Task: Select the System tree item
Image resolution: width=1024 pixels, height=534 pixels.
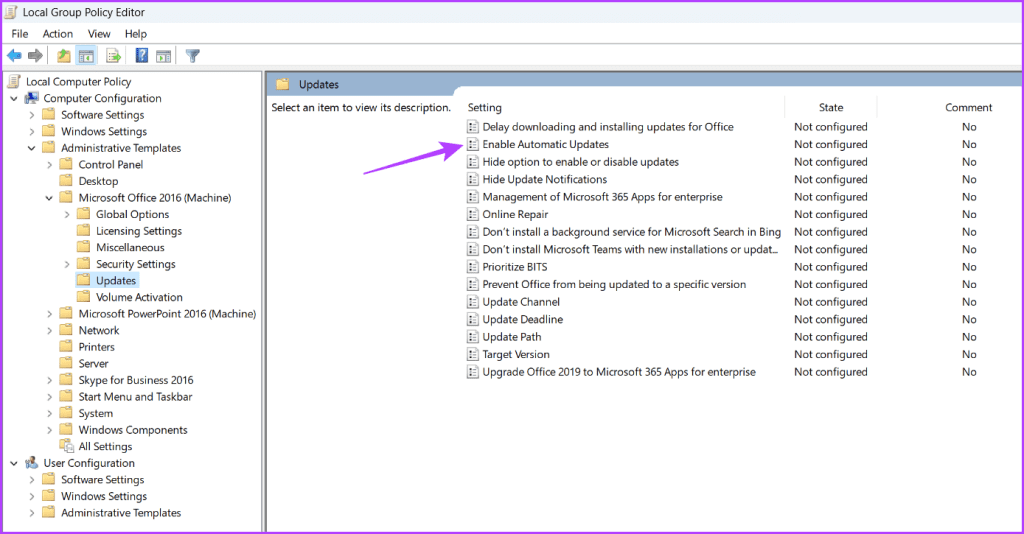Action: tap(95, 413)
